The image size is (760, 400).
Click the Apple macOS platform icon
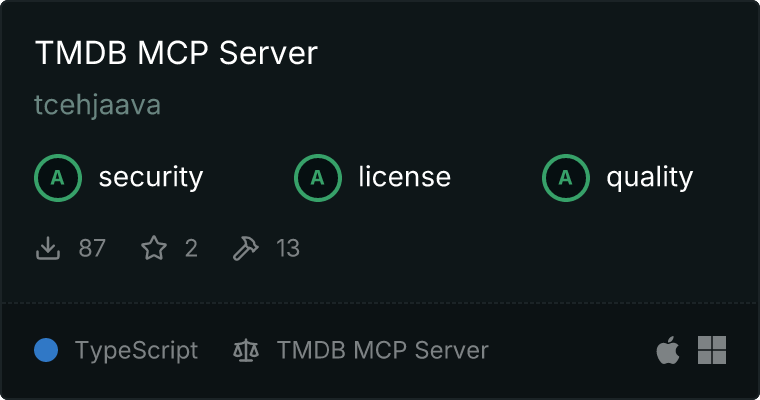[668, 350]
